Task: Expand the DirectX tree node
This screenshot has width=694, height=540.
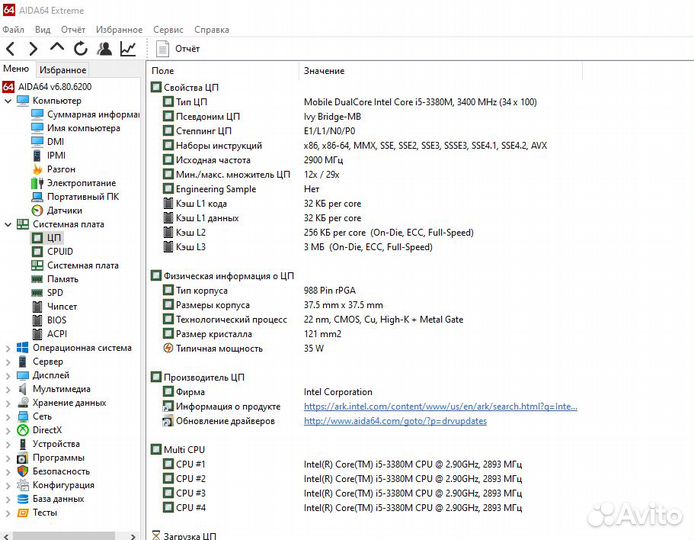Action: click(8, 430)
